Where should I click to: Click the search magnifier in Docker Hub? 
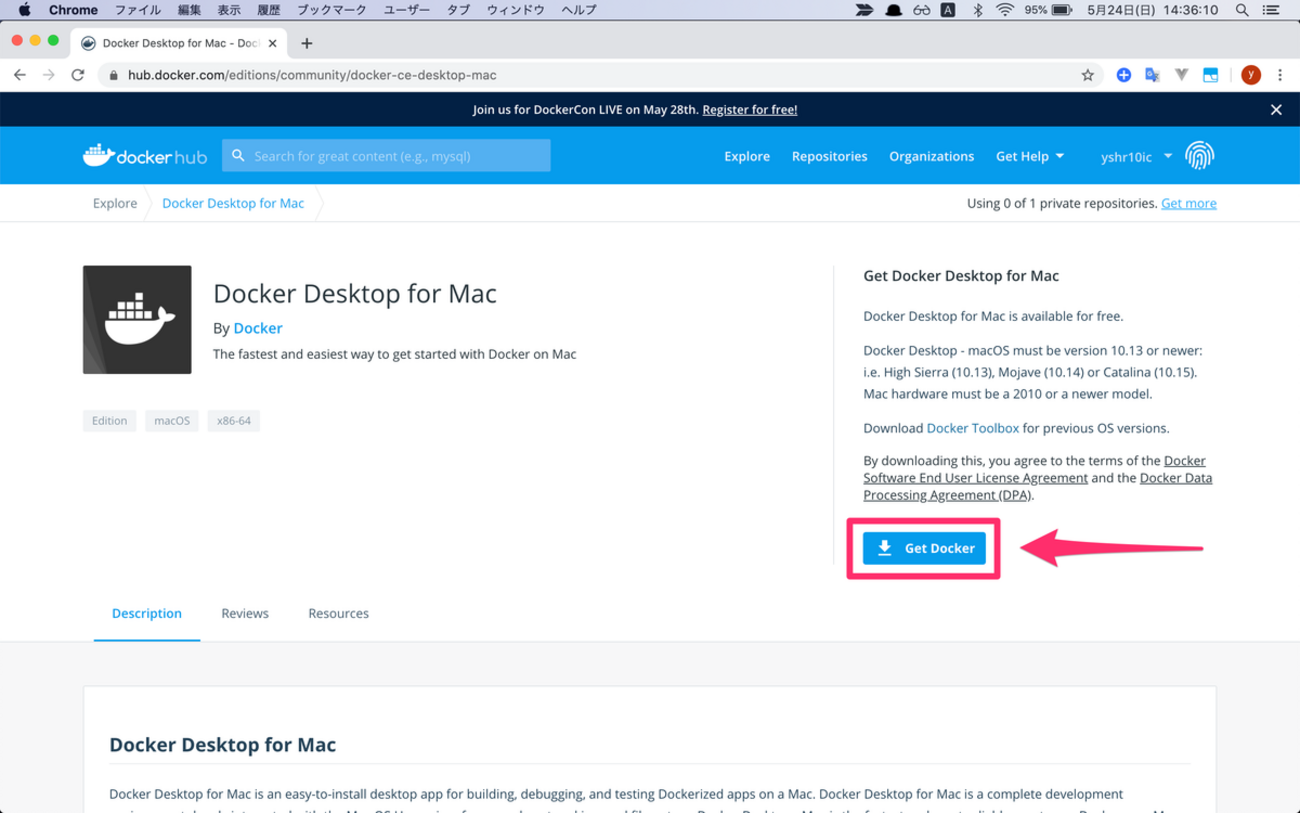pyautogui.click(x=238, y=156)
